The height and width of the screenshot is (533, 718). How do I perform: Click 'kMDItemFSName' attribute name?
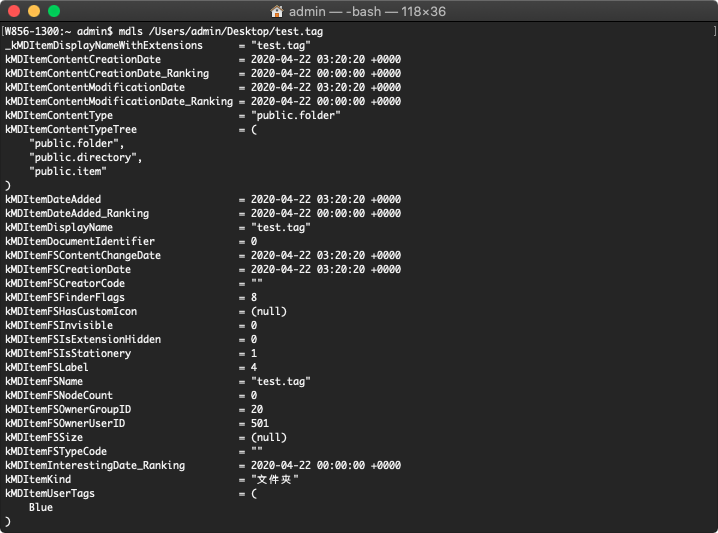[44, 381]
